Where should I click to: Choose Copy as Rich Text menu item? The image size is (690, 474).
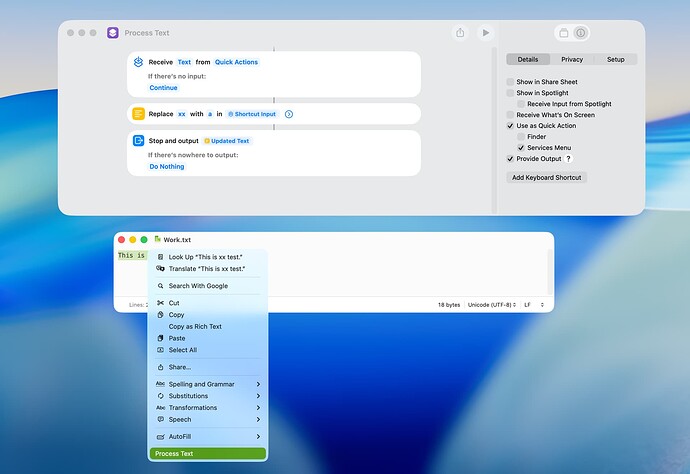point(208,327)
